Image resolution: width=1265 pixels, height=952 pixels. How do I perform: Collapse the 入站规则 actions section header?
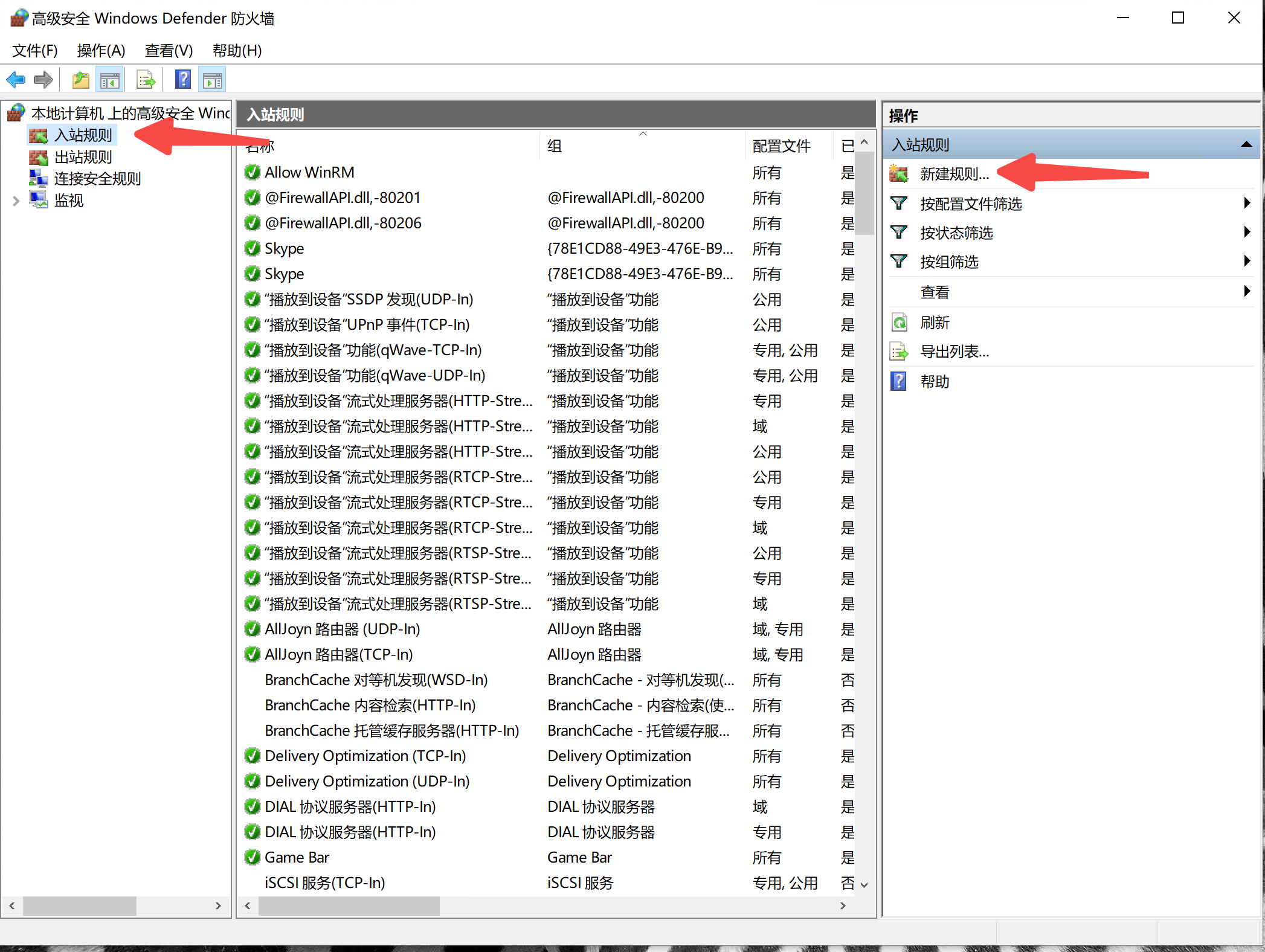[1246, 145]
